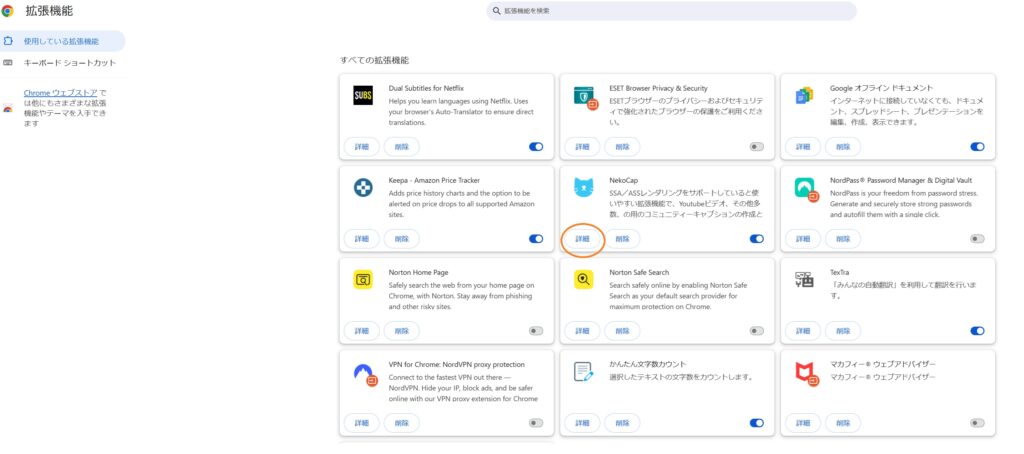The width and height of the screenshot is (1024, 454).
Task: Disable the TexTra extension toggle
Action: pos(977,331)
